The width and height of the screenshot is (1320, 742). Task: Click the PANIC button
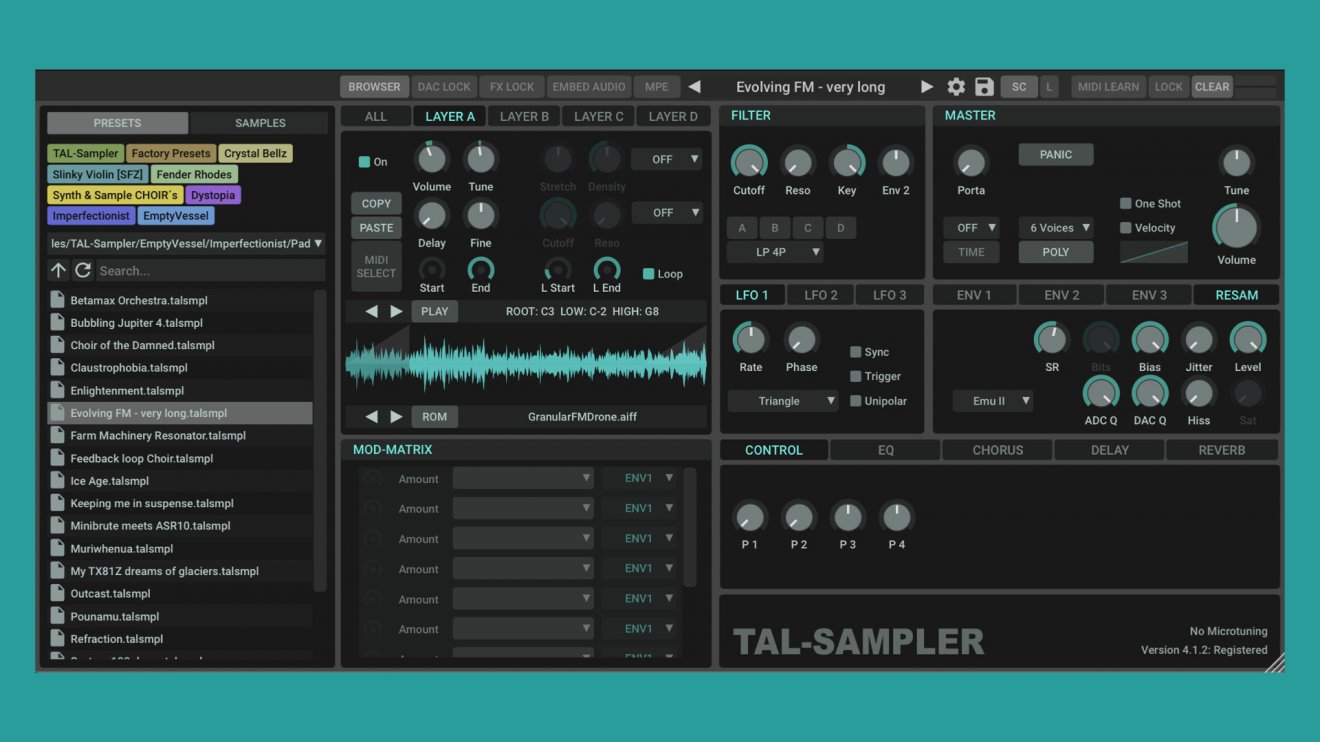click(x=1056, y=155)
